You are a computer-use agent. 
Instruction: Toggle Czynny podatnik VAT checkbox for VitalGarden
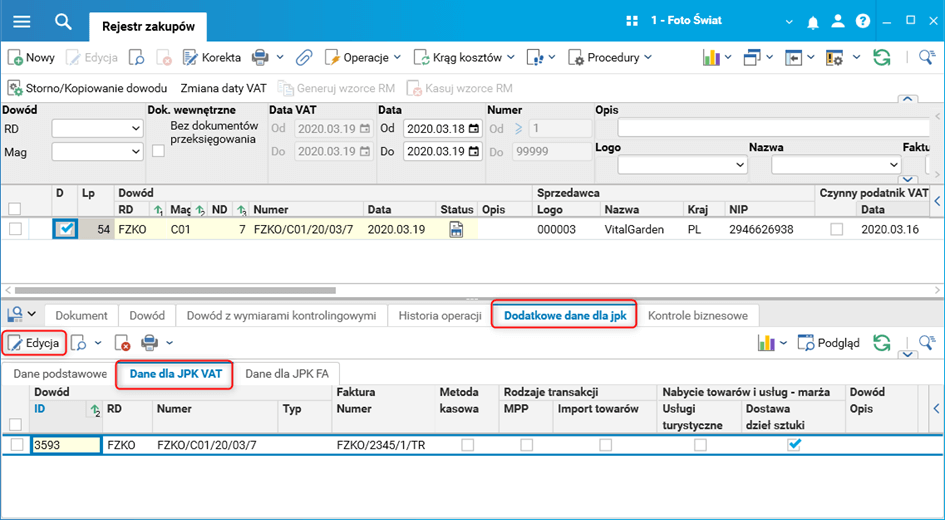[837, 230]
